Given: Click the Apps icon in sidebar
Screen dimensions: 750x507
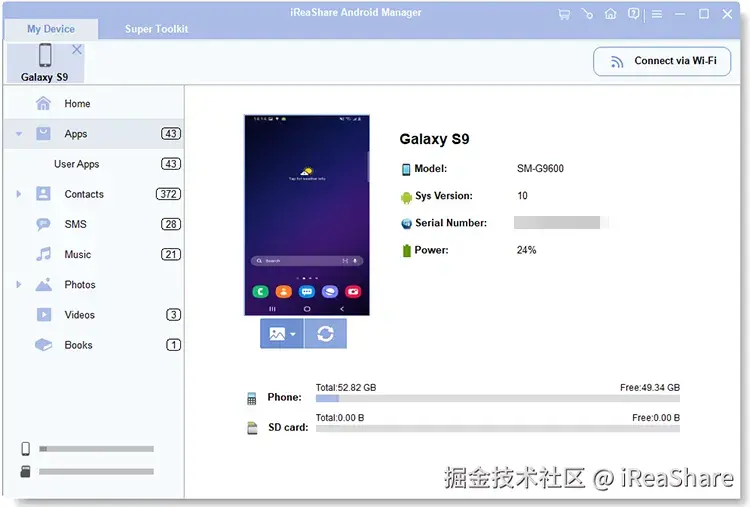Looking at the screenshot, I should [44, 133].
